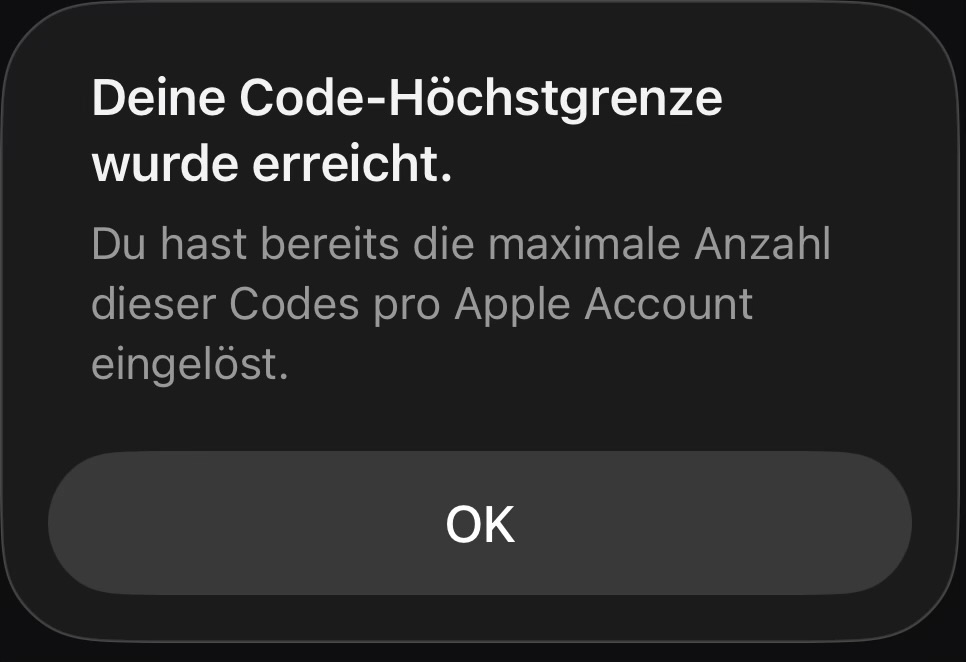Viewport: 966px width, 662px height.
Task: Click the word 'Code-Höchstgrenze' in the title
Action: click(x=481, y=100)
